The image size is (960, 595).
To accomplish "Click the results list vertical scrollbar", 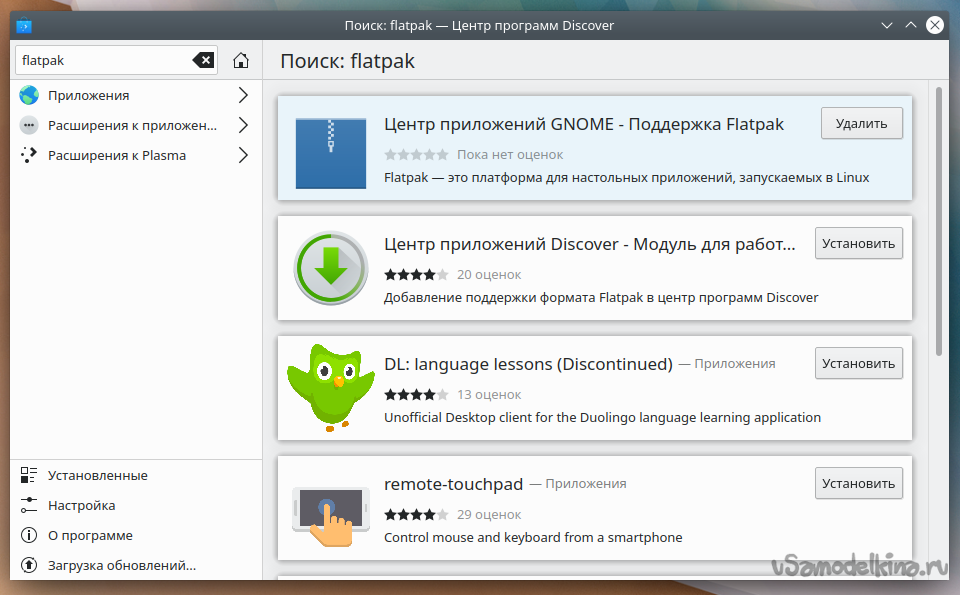I will 939,220.
